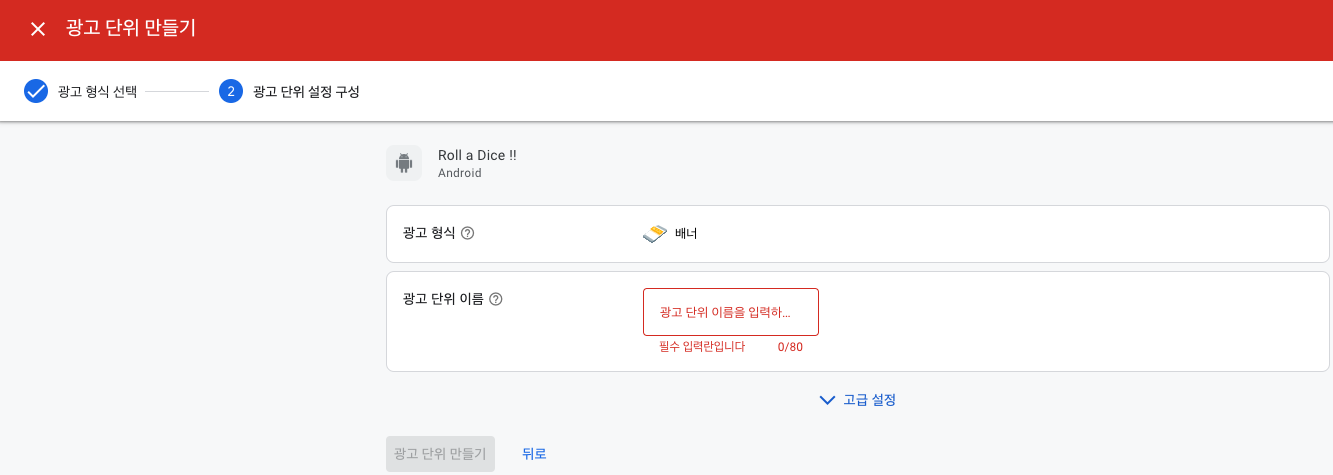Click the completed step checkmark icon
This screenshot has width=1333, height=475.
click(36, 92)
